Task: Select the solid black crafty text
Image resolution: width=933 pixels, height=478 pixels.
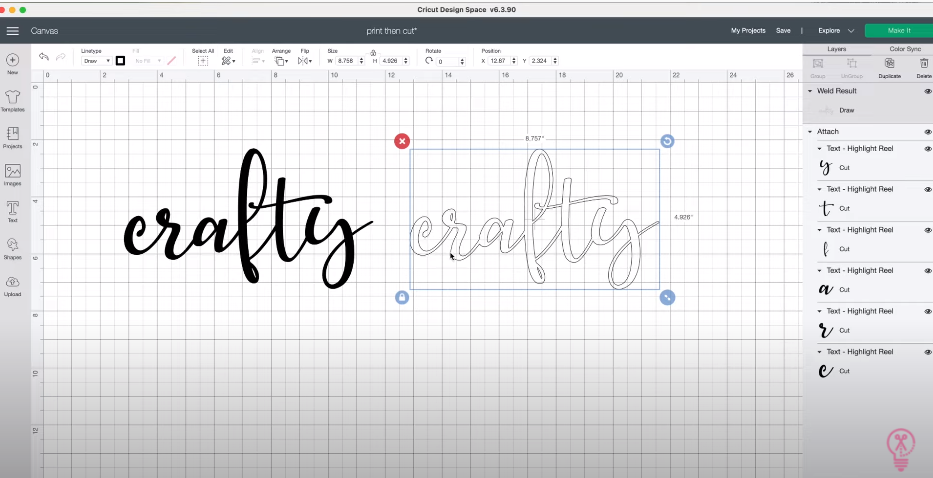Action: point(248,218)
